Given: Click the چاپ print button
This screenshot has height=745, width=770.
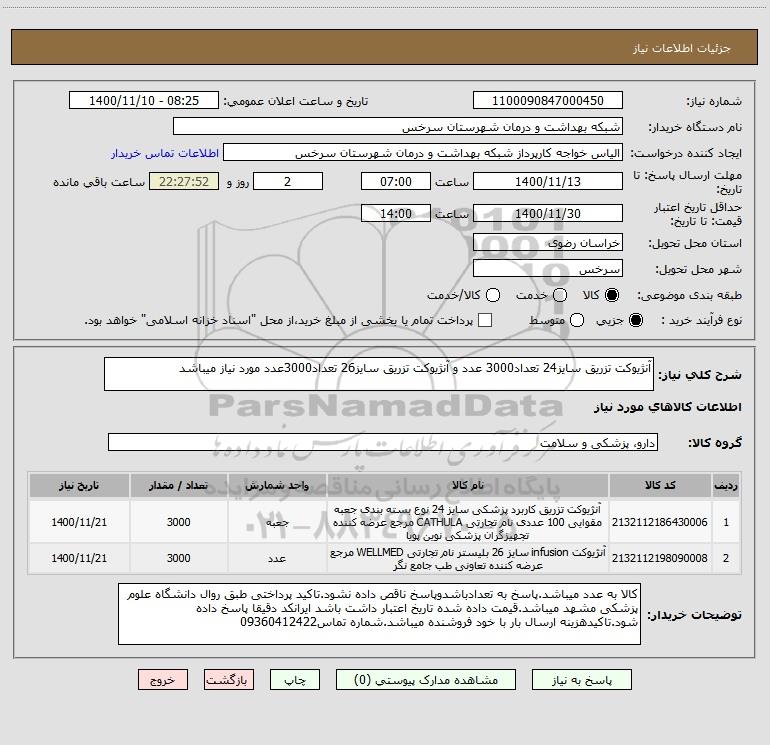Looking at the screenshot, I should (x=295, y=680).
